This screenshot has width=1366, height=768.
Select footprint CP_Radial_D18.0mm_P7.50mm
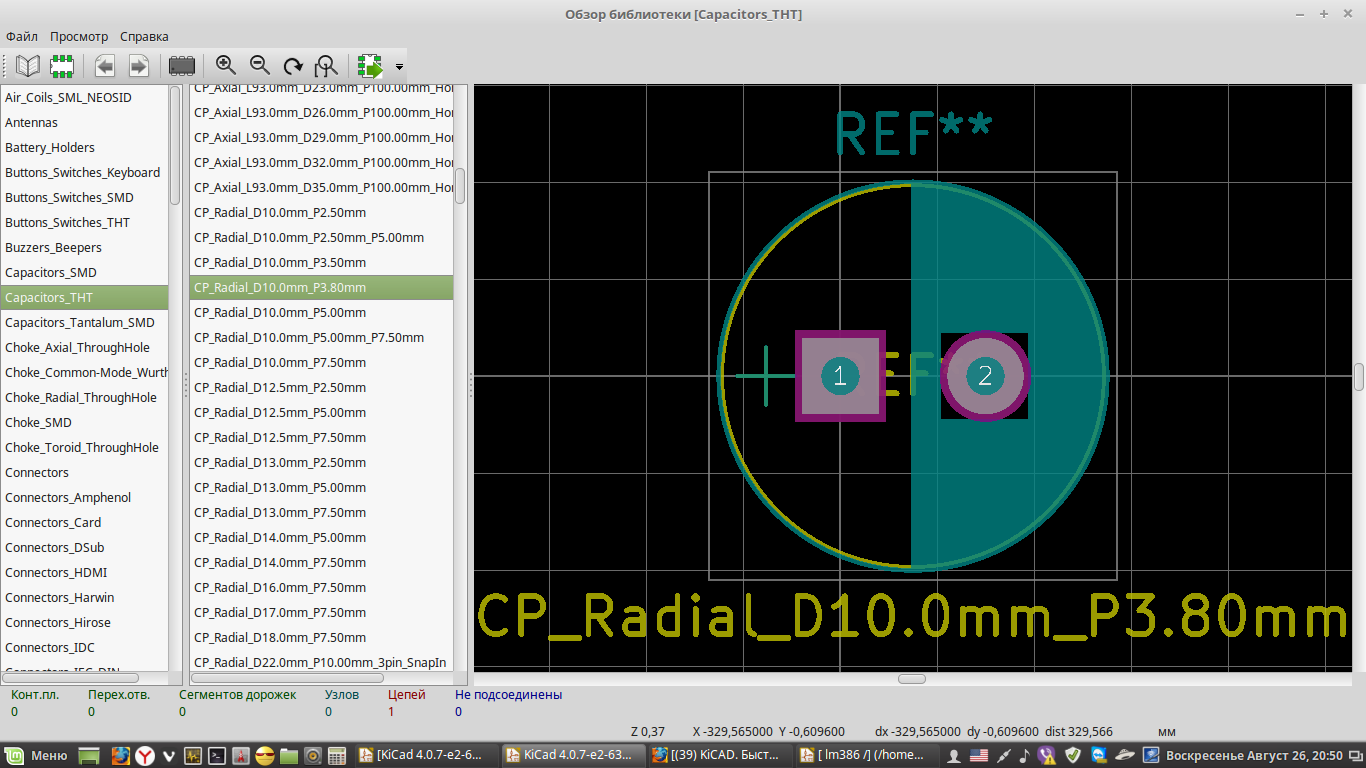(x=321, y=637)
